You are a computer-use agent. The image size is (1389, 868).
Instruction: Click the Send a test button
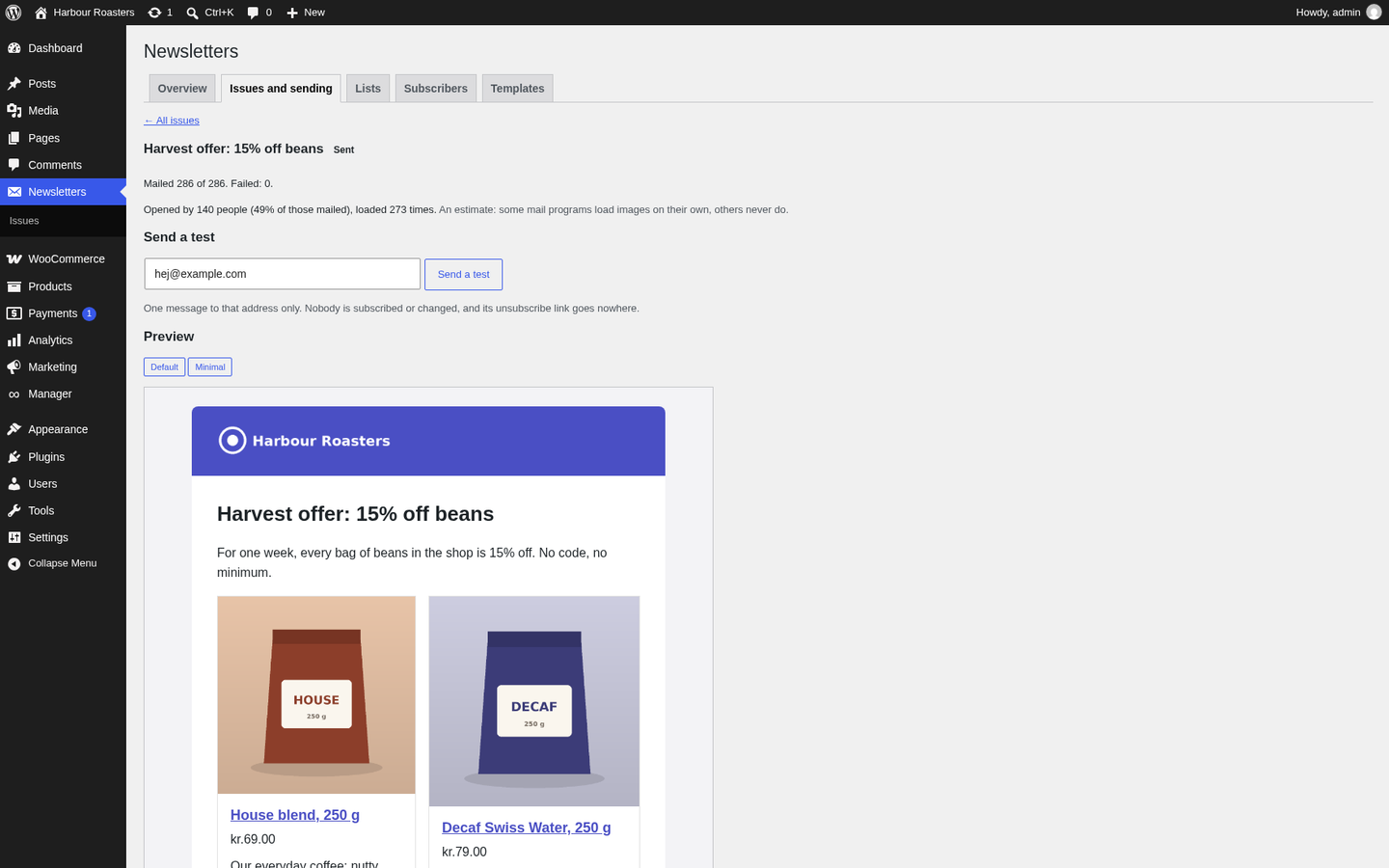pyautogui.click(x=463, y=274)
